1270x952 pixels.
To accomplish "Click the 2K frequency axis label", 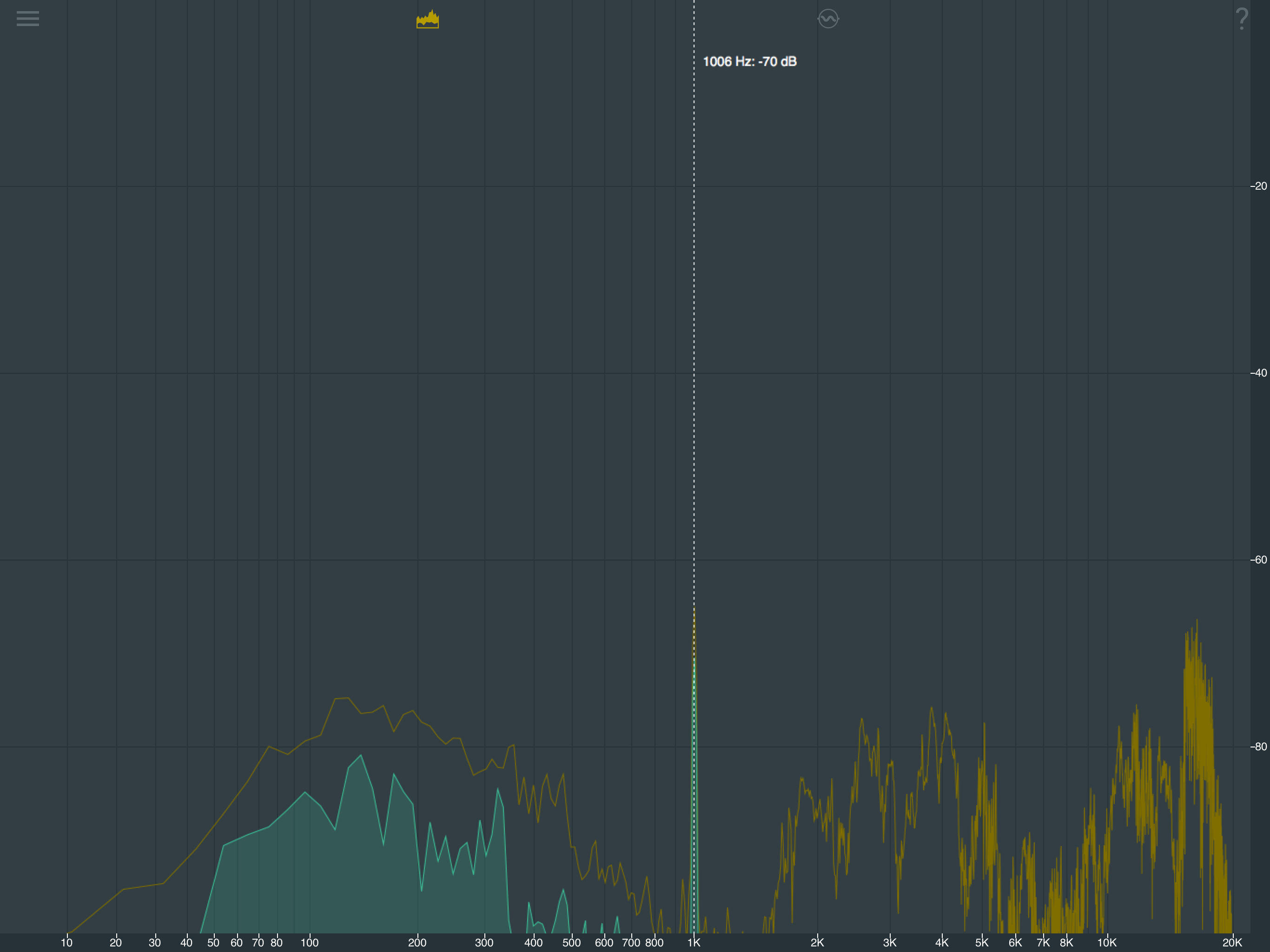I will (x=817, y=942).
